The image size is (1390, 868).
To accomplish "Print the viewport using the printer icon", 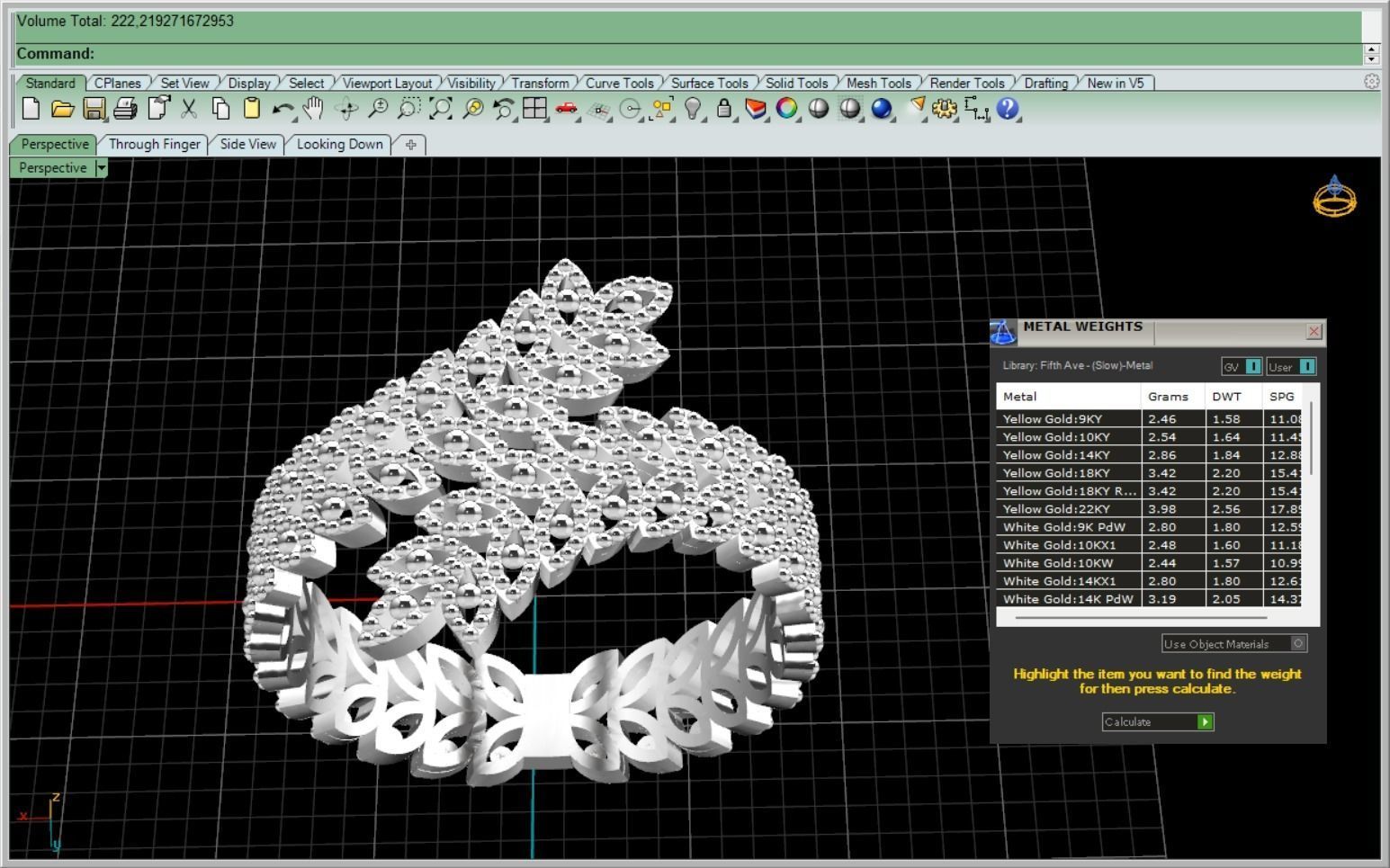I will (125, 109).
